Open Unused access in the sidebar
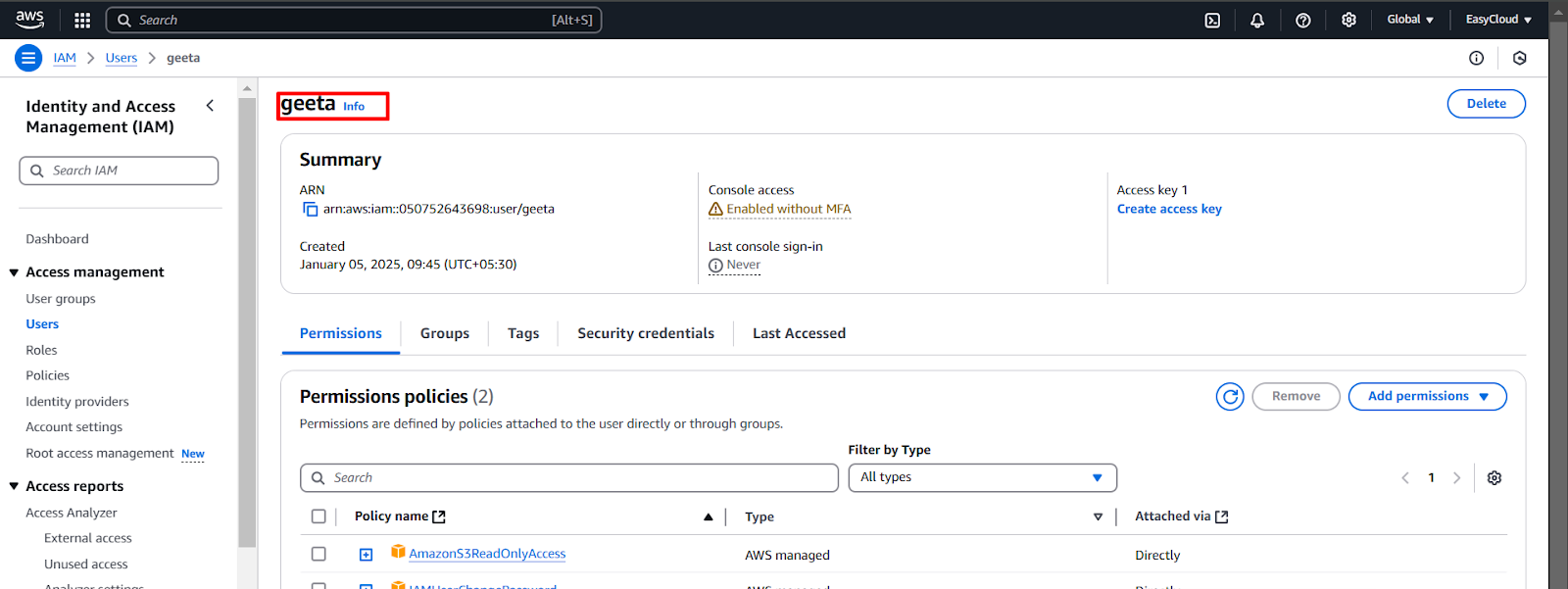Image resolution: width=1568 pixels, height=589 pixels. pyautogui.click(x=86, y=564)
